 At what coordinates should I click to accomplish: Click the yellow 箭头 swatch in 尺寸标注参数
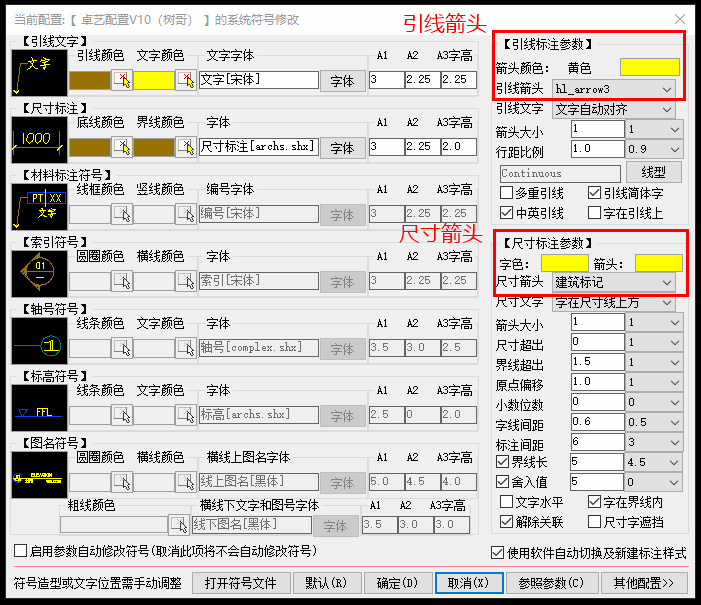tap(659, 263)
